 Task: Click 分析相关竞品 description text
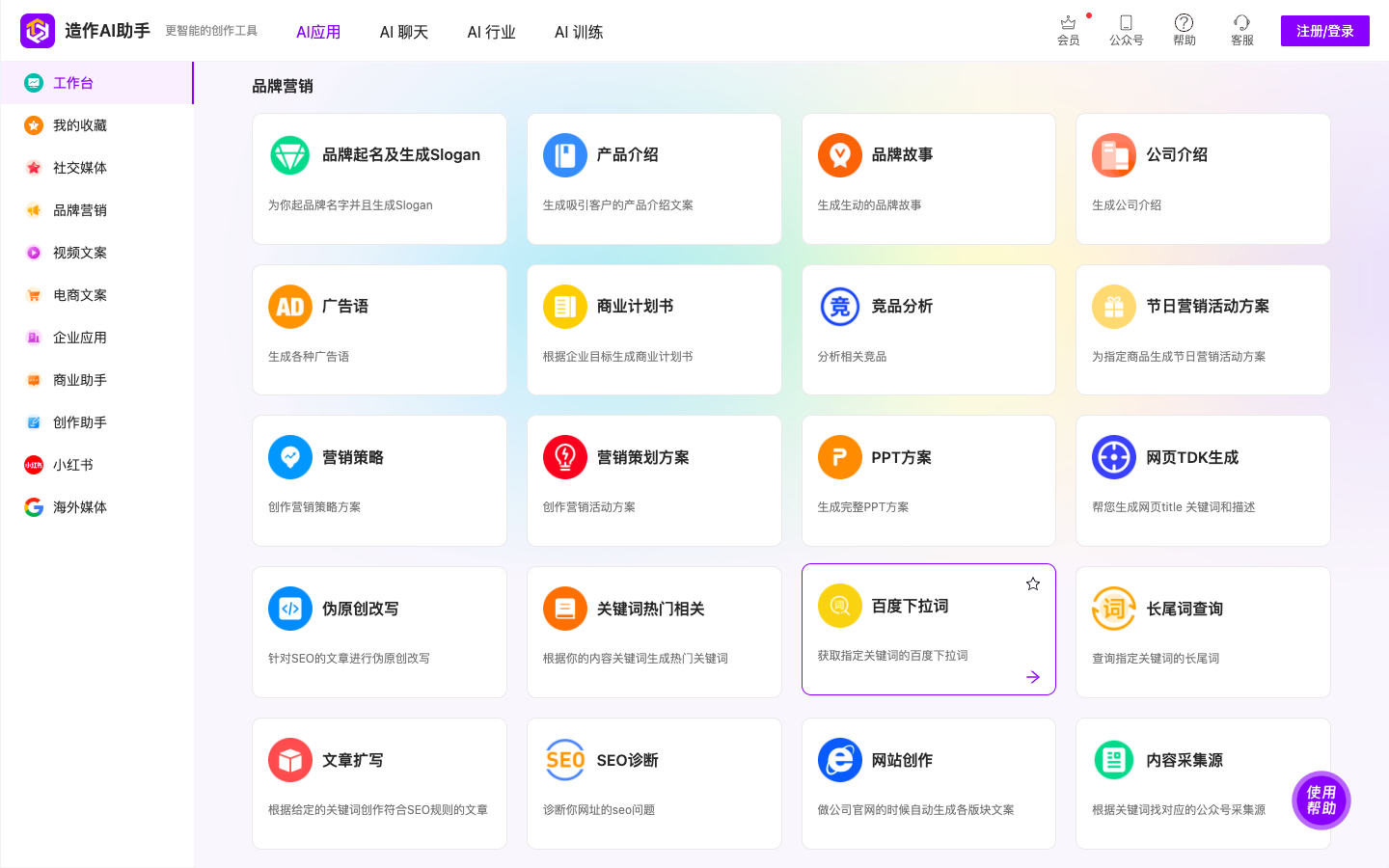853,357
